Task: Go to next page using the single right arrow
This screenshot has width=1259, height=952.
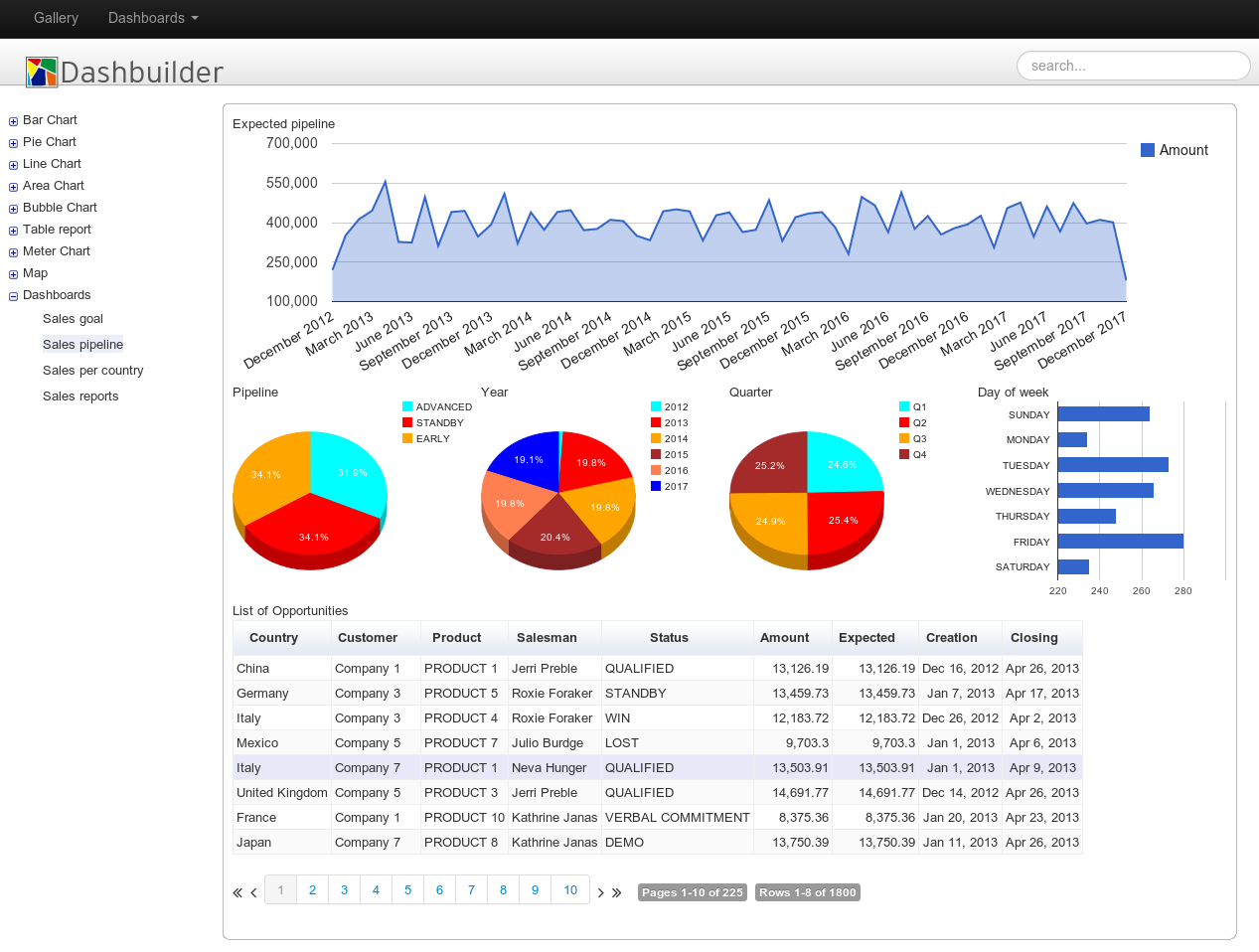Action: 600,892
